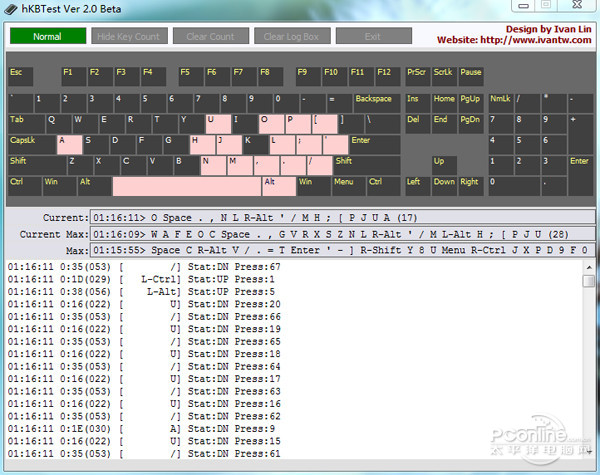Viewport: 600px width, 475px height.
Task: Click the hKBTest title bar app icon
Action: pyautogui.click(x=11, y=9)
